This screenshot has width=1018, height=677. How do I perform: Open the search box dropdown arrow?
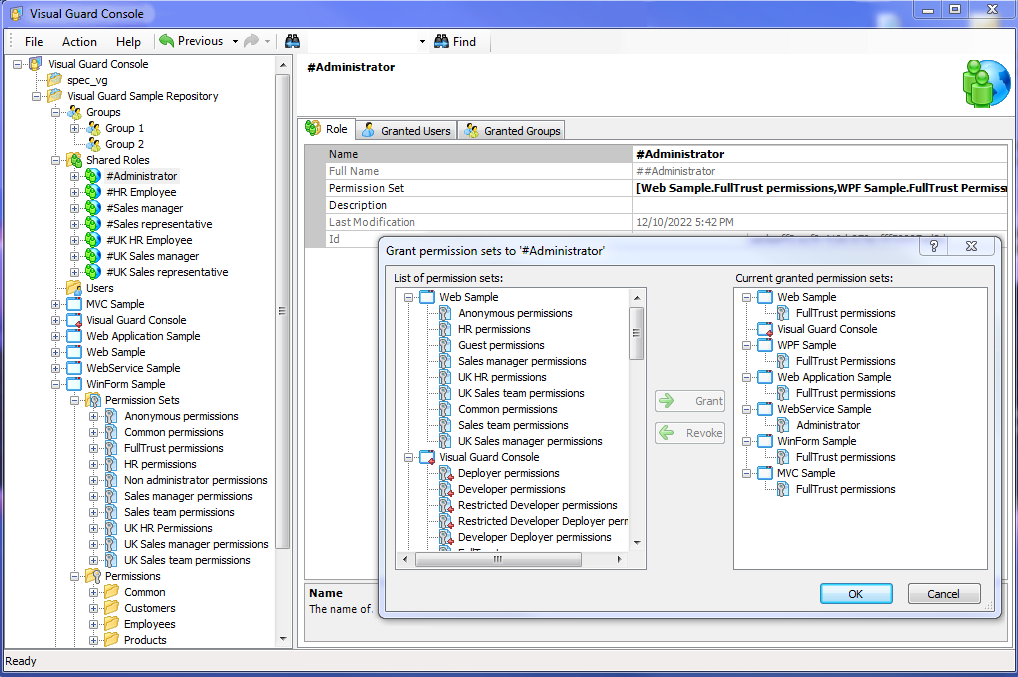click(x=422, y=42)
